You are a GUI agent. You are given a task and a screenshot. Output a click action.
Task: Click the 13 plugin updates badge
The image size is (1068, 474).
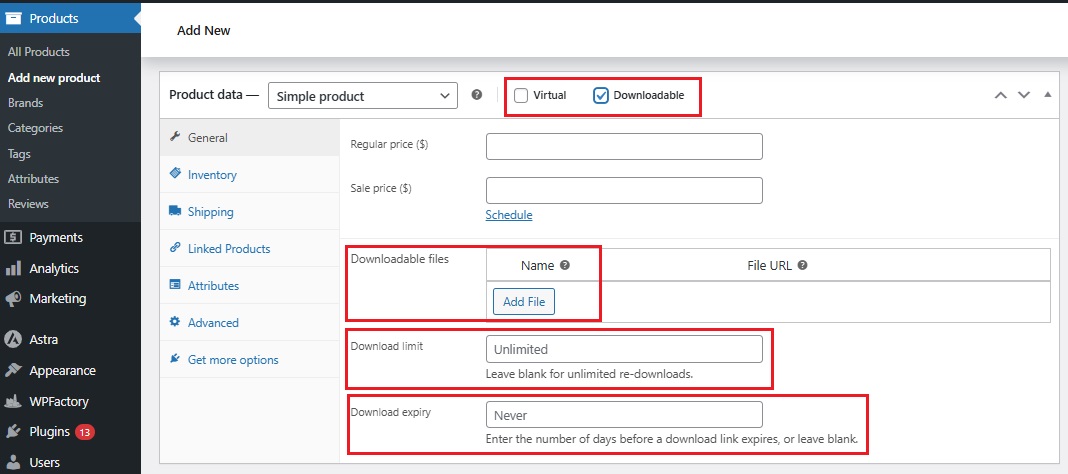pos(84,432)
